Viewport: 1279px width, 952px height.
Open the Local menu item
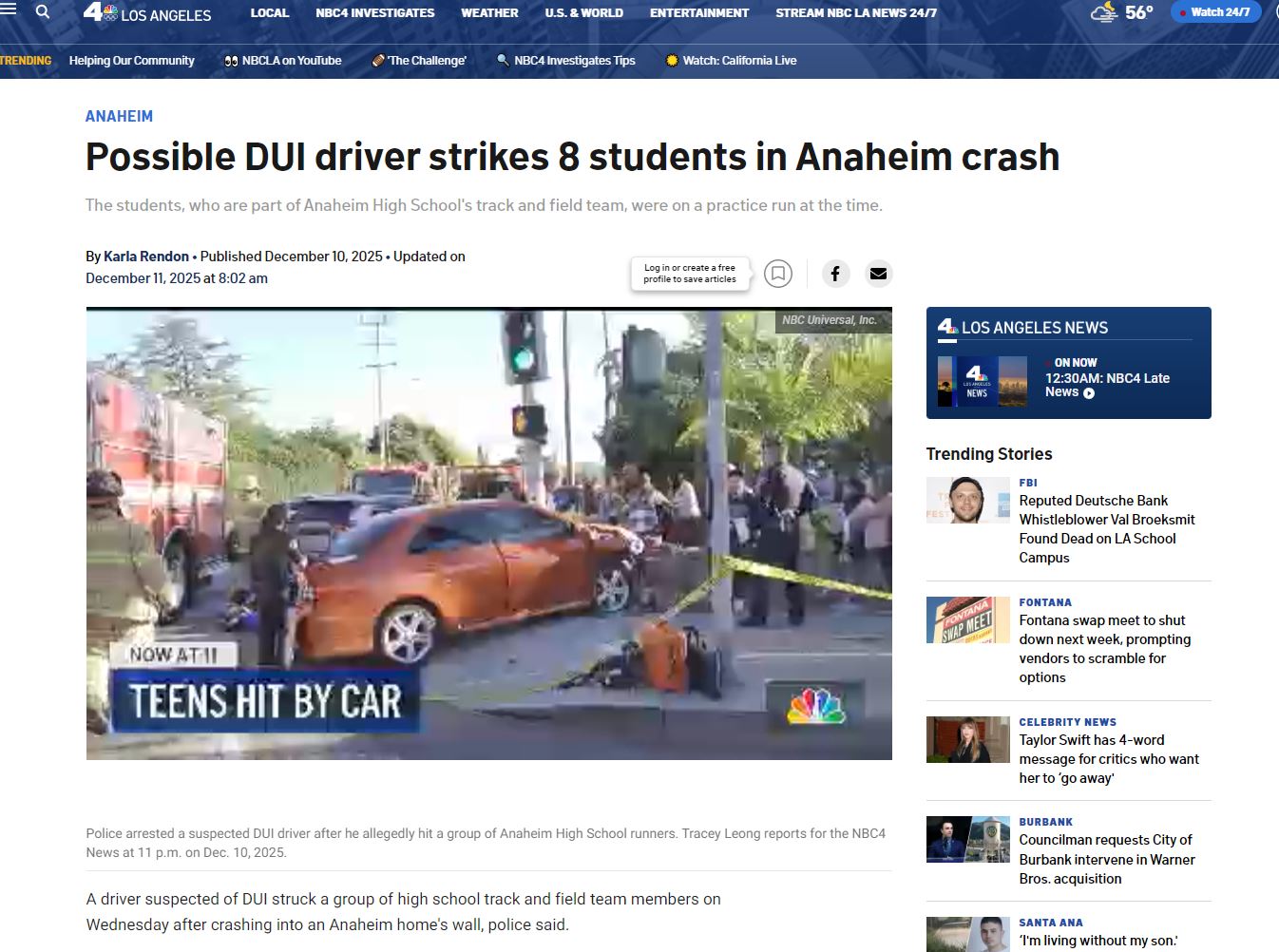270,13
